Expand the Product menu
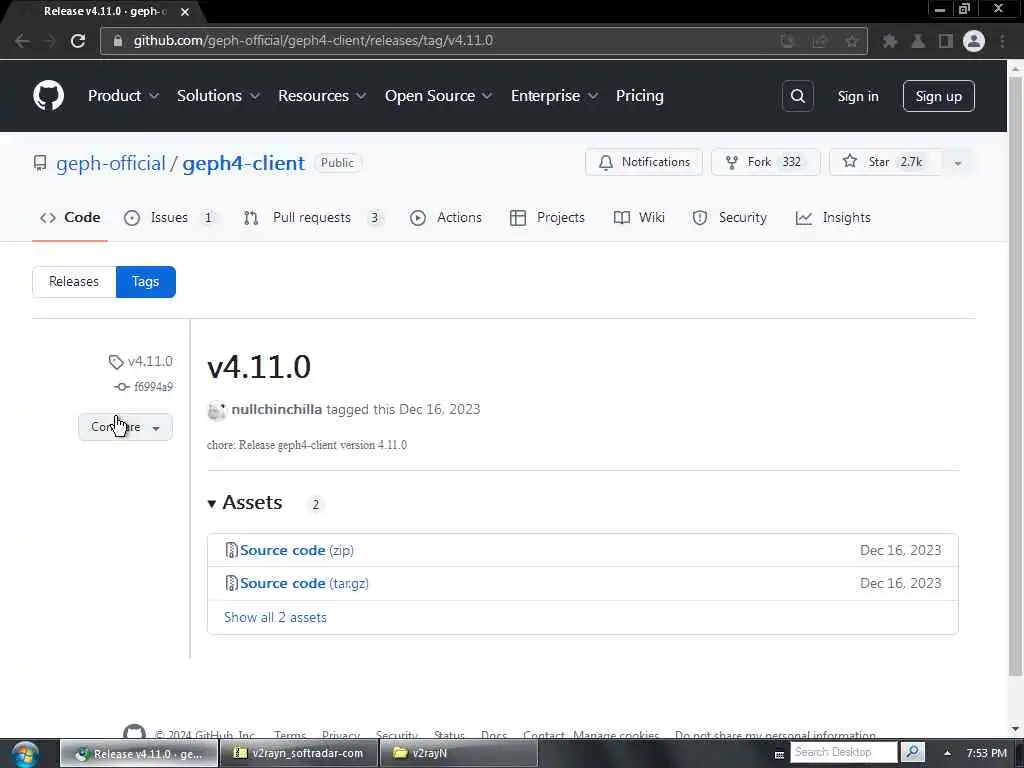 (123, 96)
